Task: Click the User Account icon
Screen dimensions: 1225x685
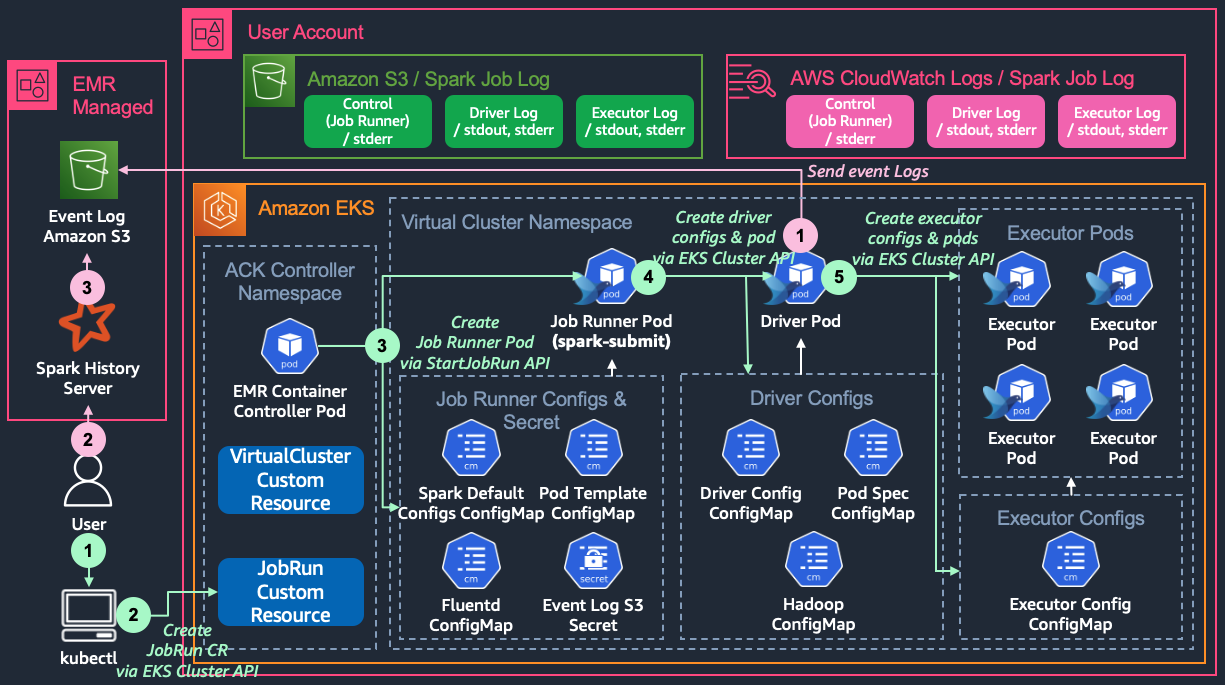Action: (x=208, y=32)
